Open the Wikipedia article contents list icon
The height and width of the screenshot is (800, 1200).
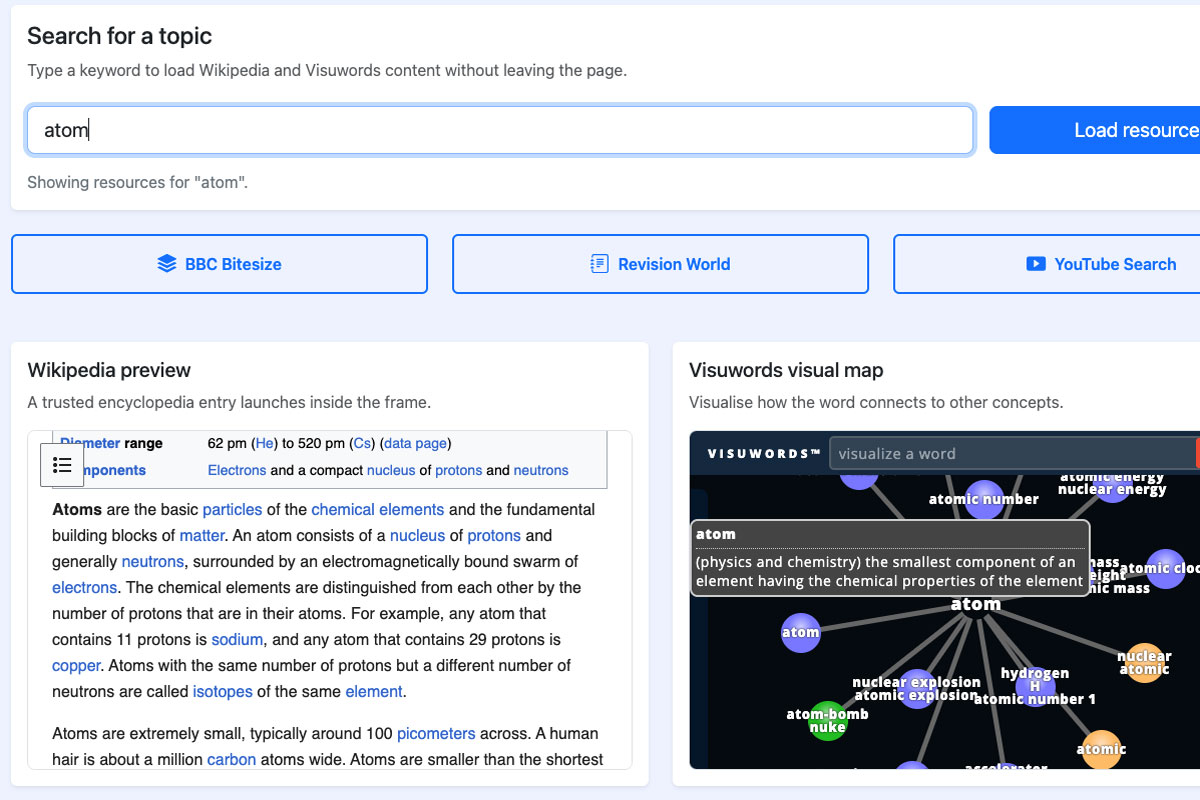(62, 465)
